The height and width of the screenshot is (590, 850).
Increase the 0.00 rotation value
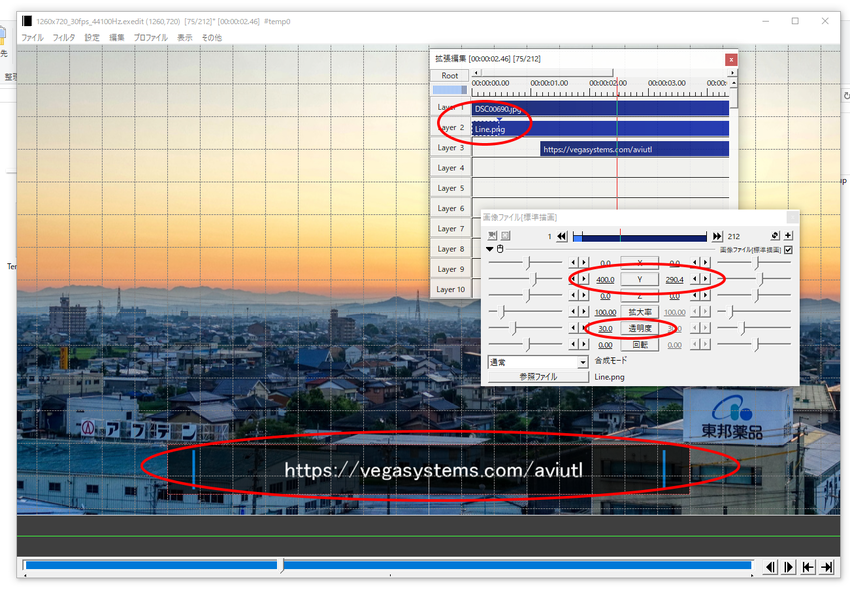[584, 344]
